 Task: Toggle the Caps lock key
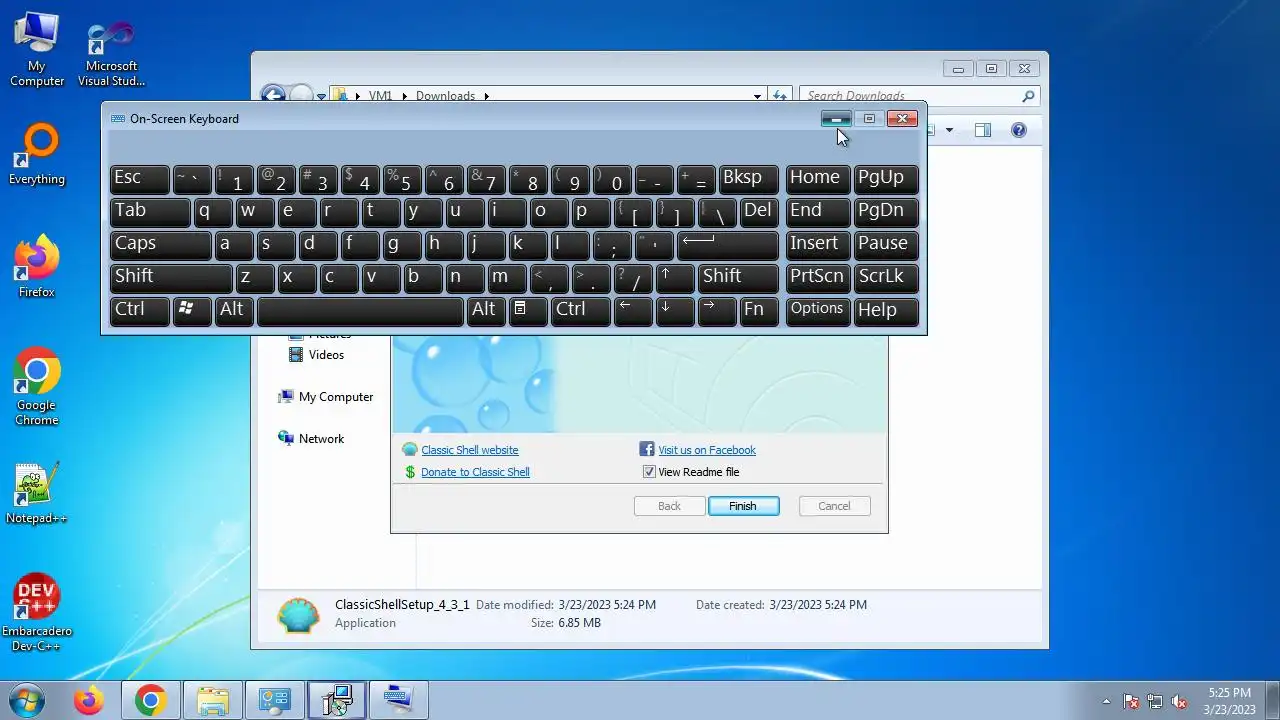tap(160, 245)
